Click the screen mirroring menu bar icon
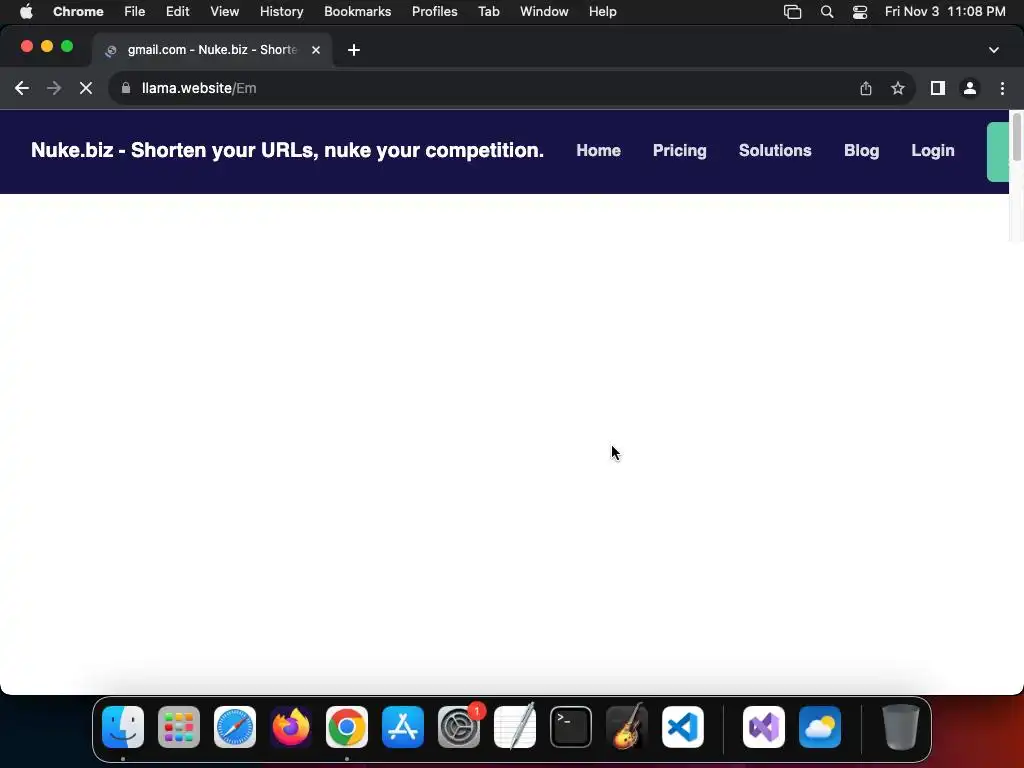Screen dimensions: 1024x768 click(x=793, y=12)
